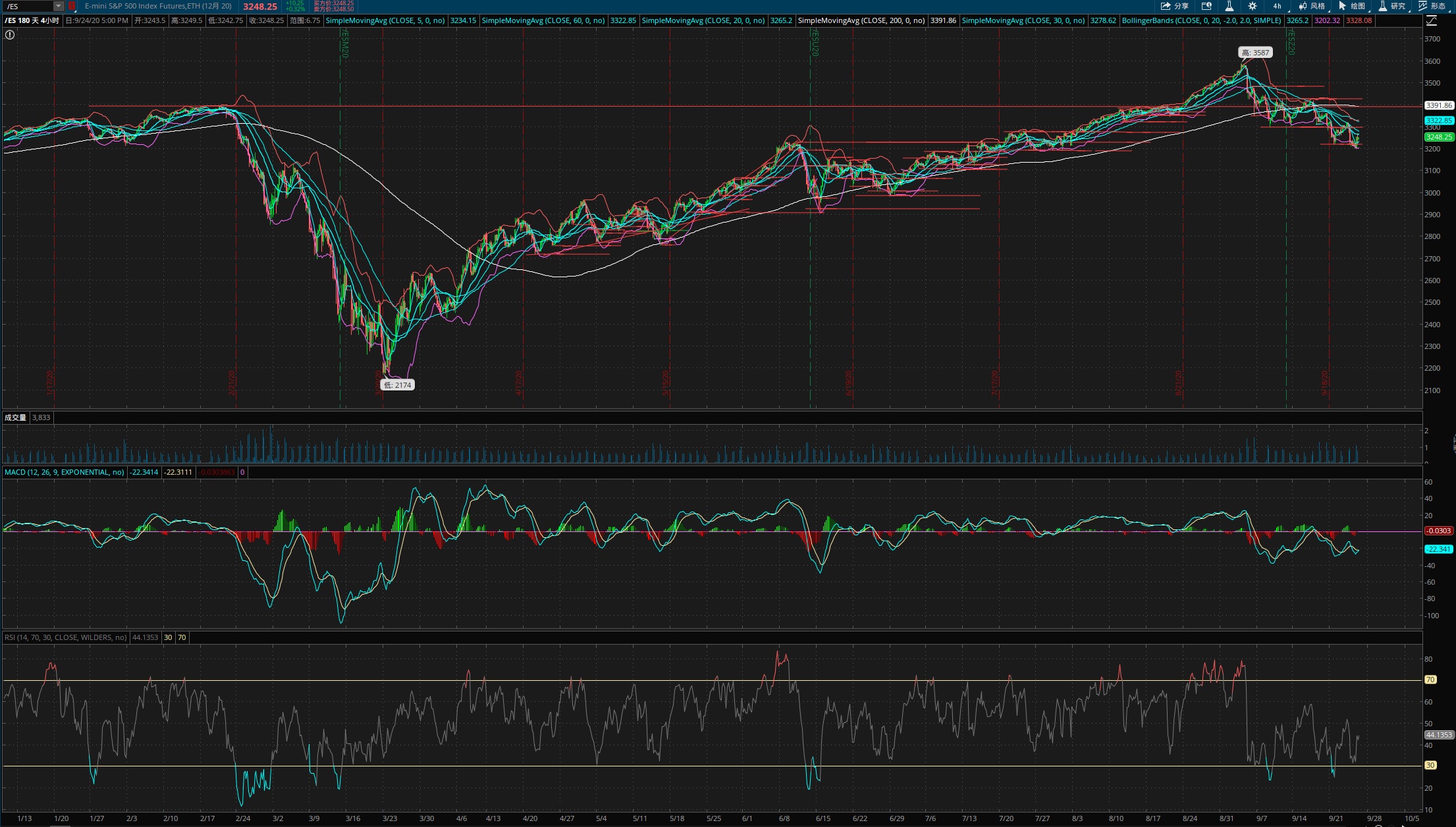
Task: Click the RSI (14, 70, 30, CLOSE, WILDERS, no) label
Action: [x=65, y=637]
